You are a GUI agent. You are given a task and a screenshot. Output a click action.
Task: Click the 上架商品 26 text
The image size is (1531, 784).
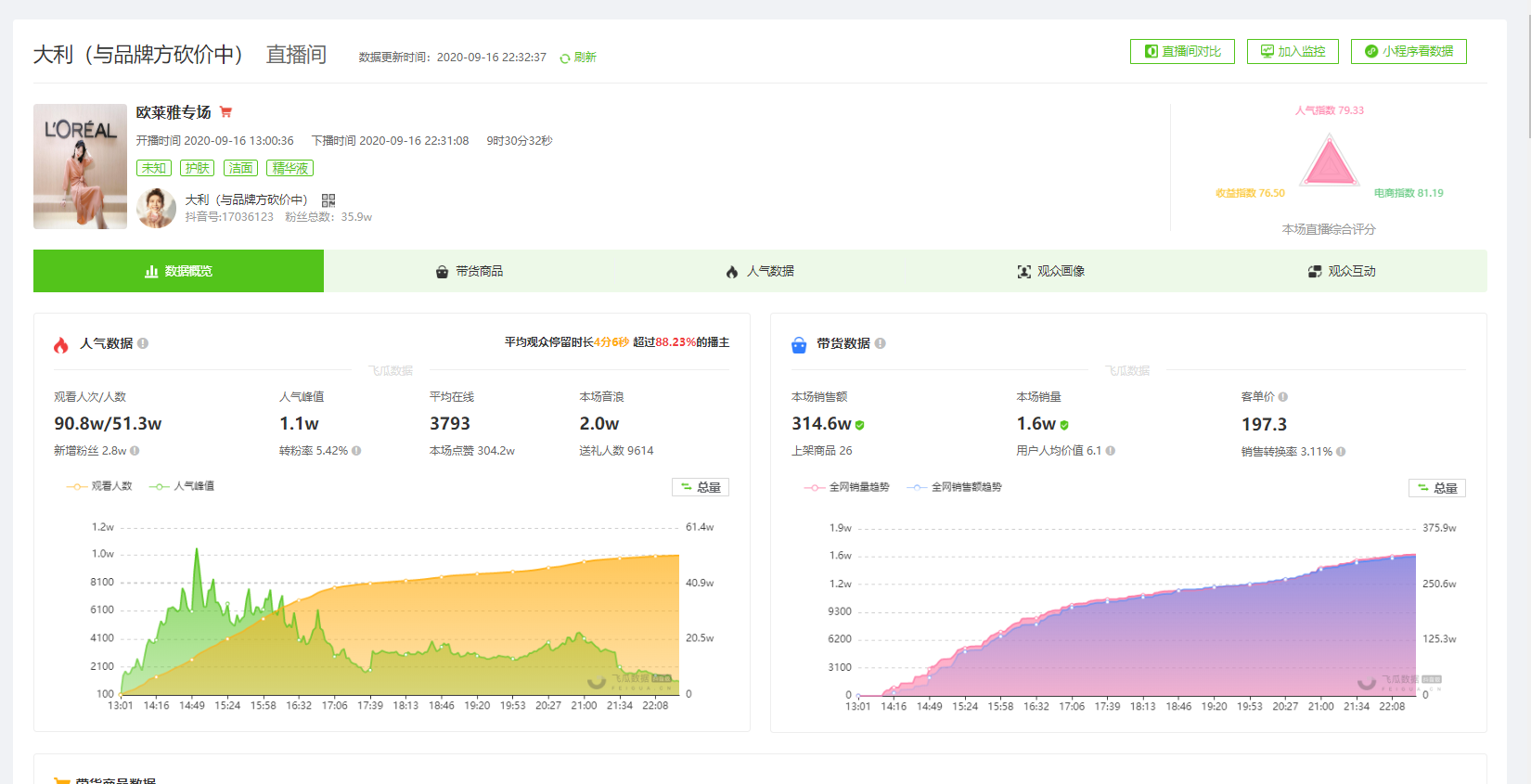tap(821, 451)
